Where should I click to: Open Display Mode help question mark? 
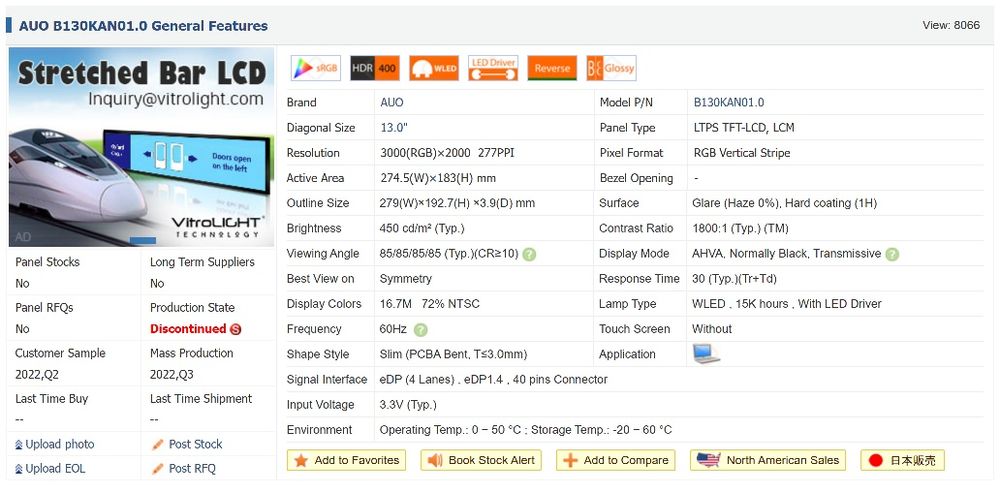pos(892,254)
